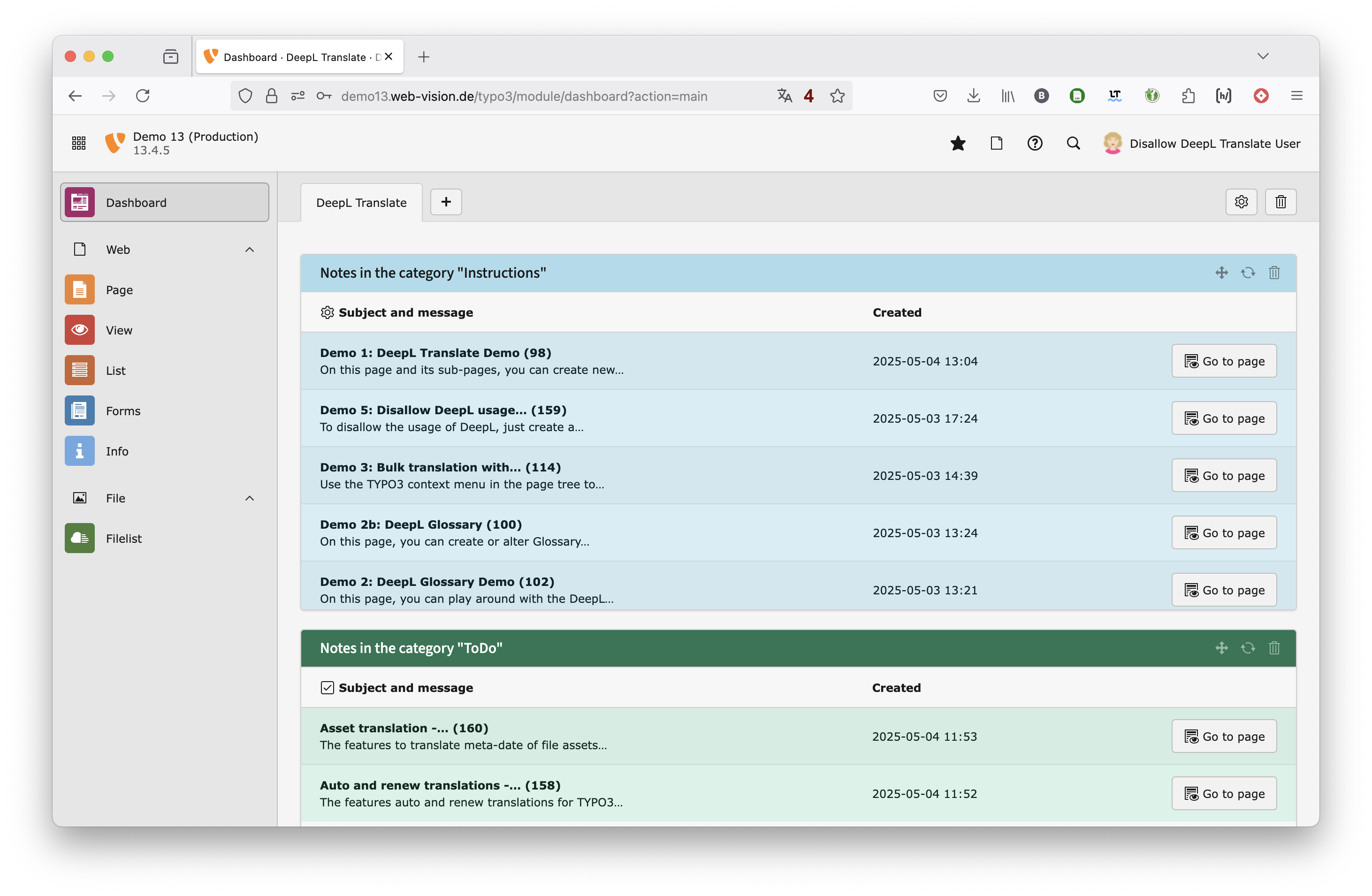
Task: Go to page for Demo 1 note
Action: [x=1224, y=361]
